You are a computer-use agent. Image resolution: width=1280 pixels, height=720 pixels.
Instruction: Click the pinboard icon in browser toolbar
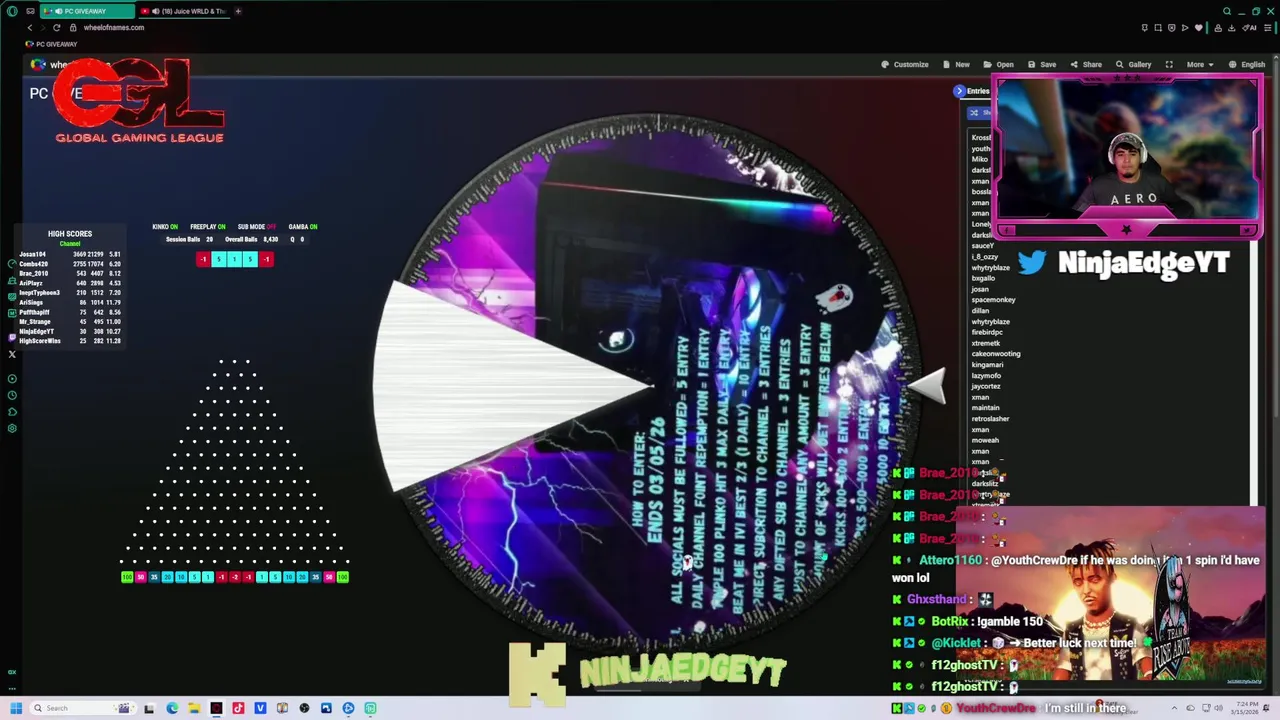coord(1145,27)
